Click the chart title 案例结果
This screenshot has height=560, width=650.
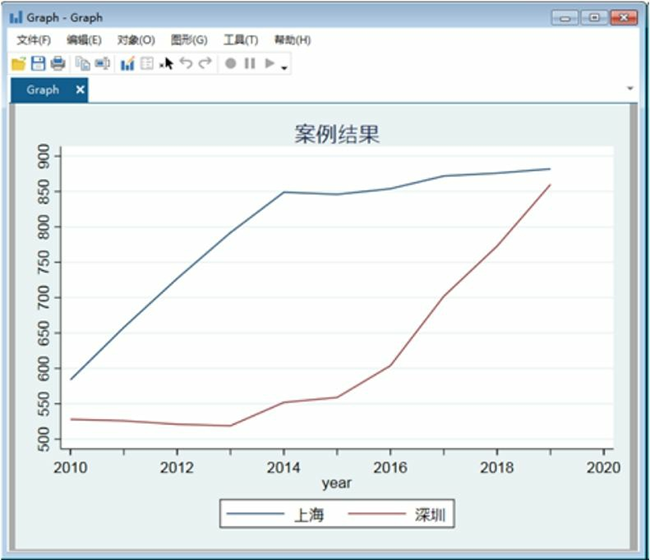point(337,134)
